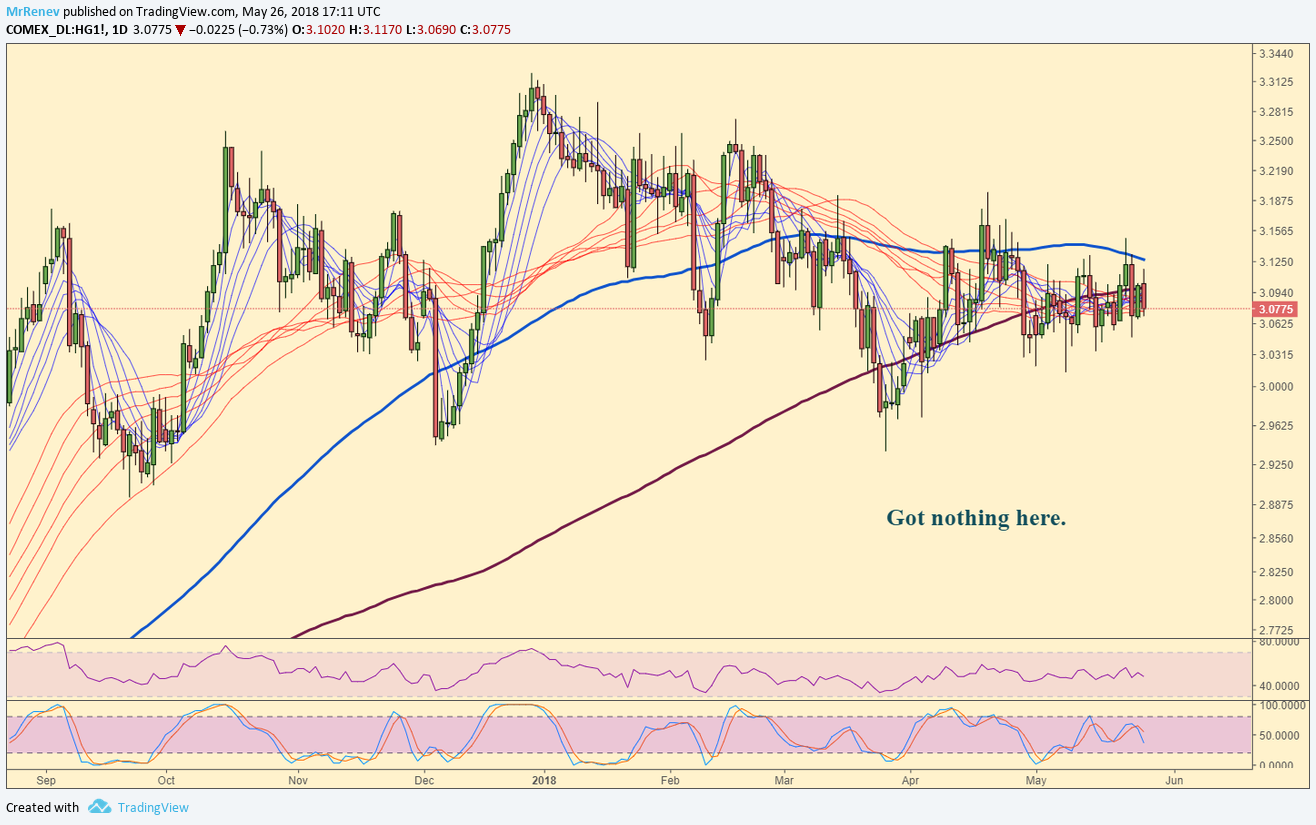
Task: Click the current price label 3.0775
Action: 1277,309
